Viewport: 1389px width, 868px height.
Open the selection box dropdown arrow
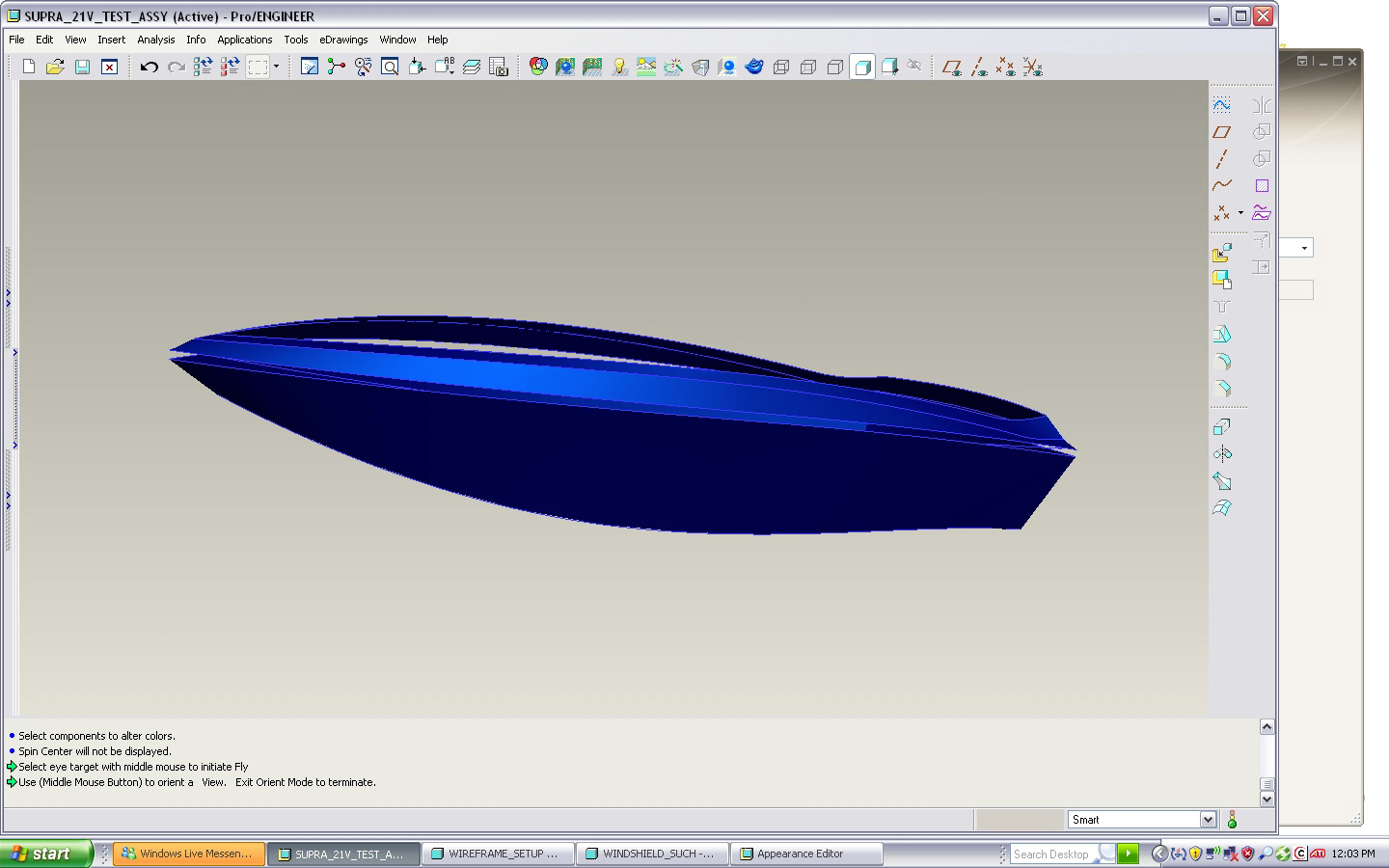tap(277, 67)
